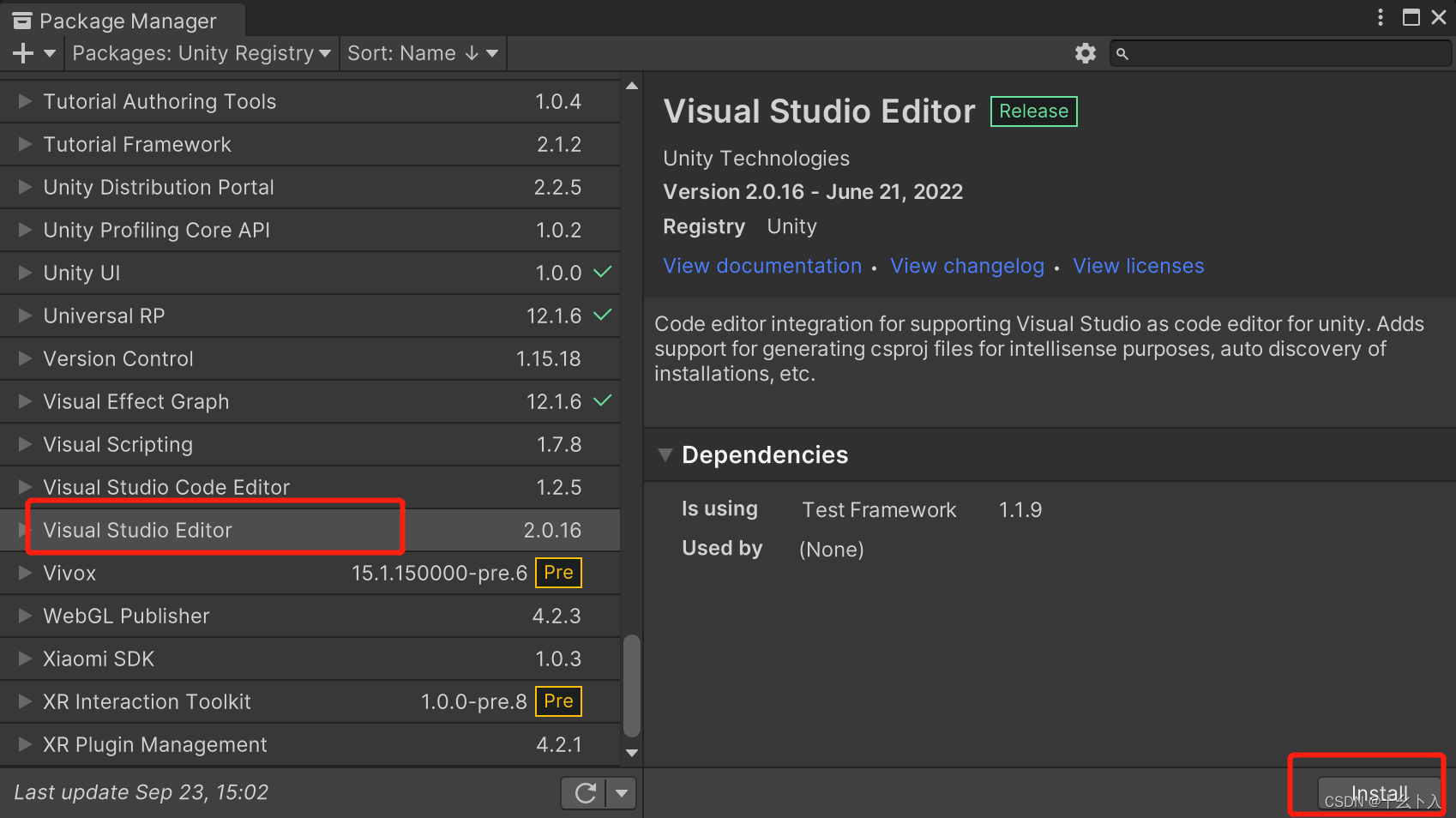Collapse the Dependencies section

tap(665, 455)
